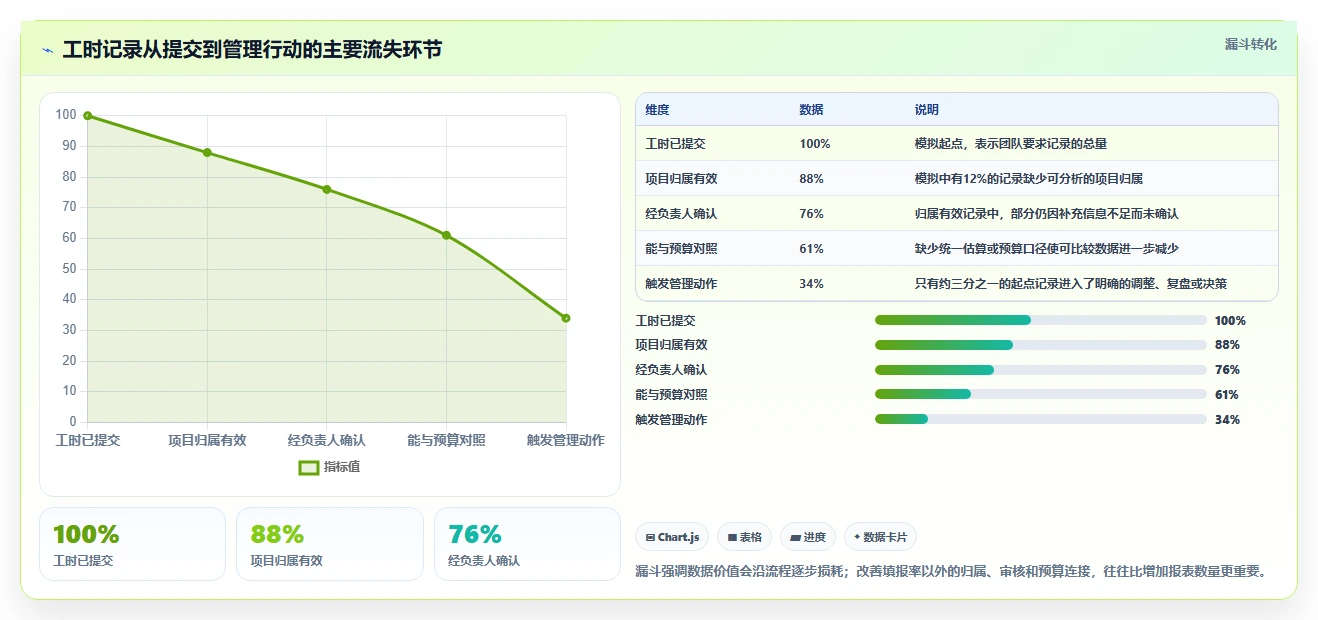Viewport: 1318px width, 620px height.
Task: Open the 数据卡片 chip
Action: point(881,537)
